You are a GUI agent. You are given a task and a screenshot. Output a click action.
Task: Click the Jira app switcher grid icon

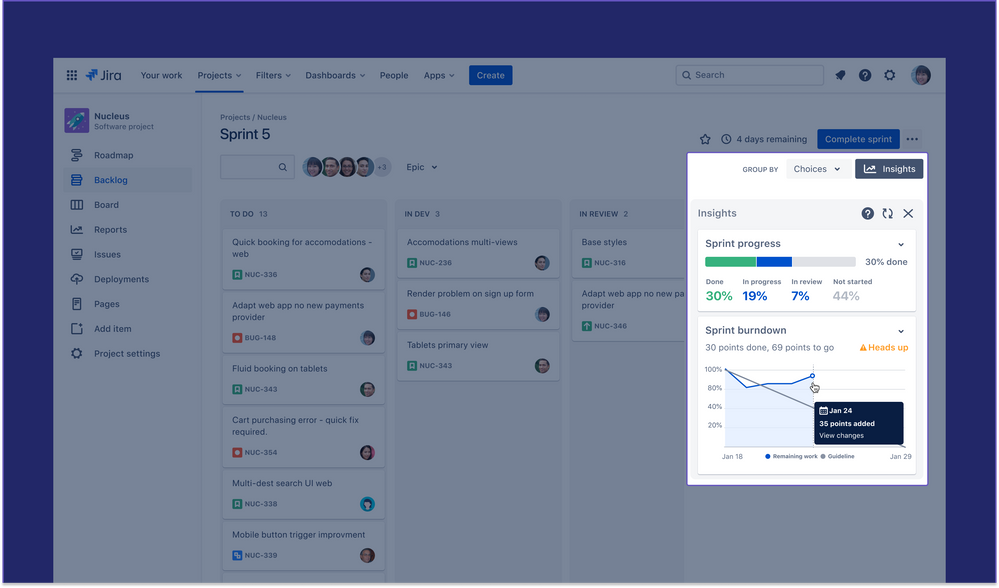[x=71, y=75]
